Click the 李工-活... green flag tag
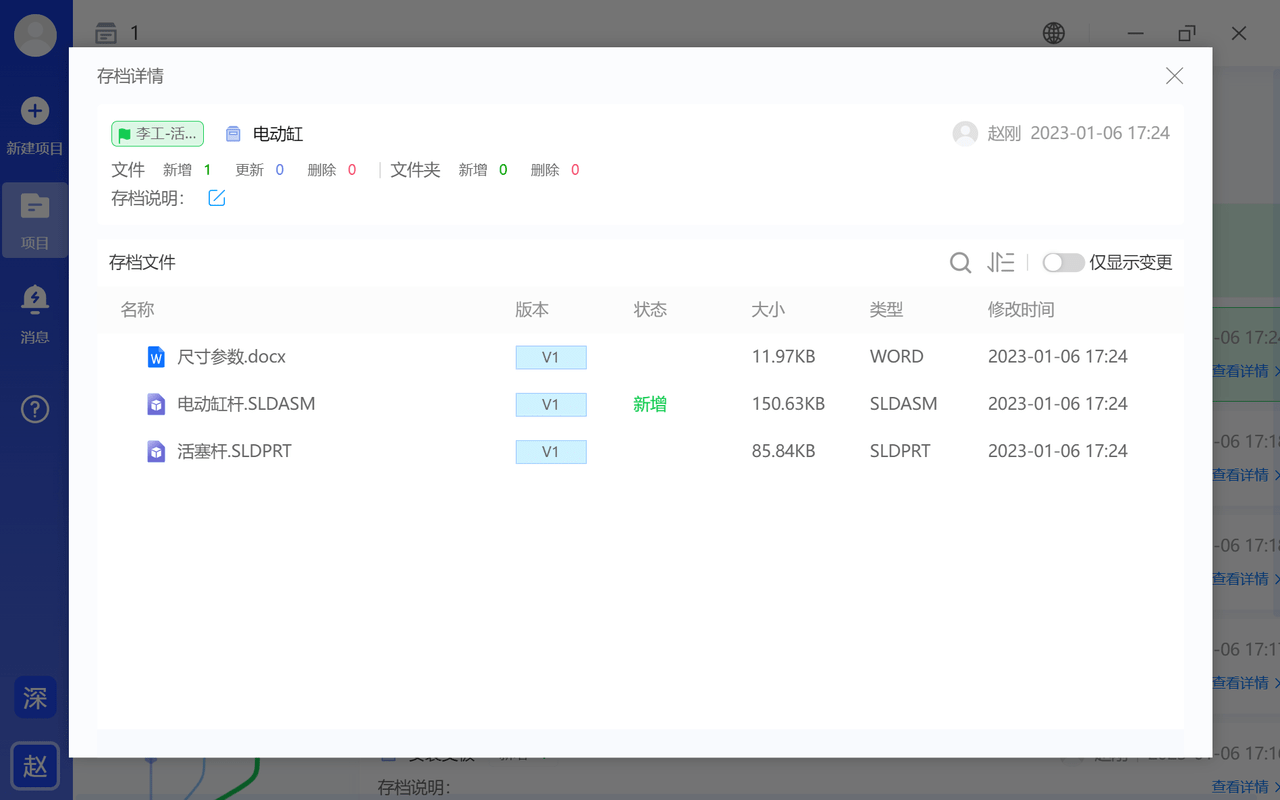The width and height of the screenshot is (1280, 800). pyautogui.click(x=158, y=134)
